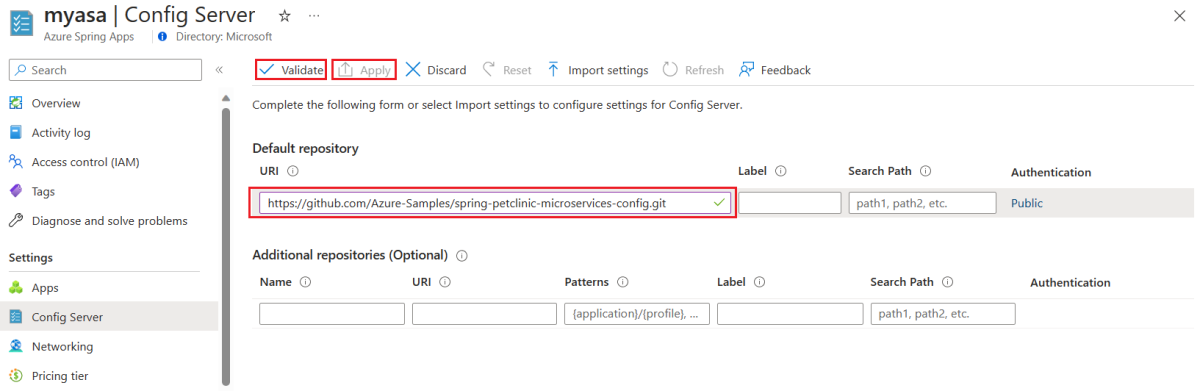
Task: Click the Public authentication link
Action: [x=1027, y=203]
